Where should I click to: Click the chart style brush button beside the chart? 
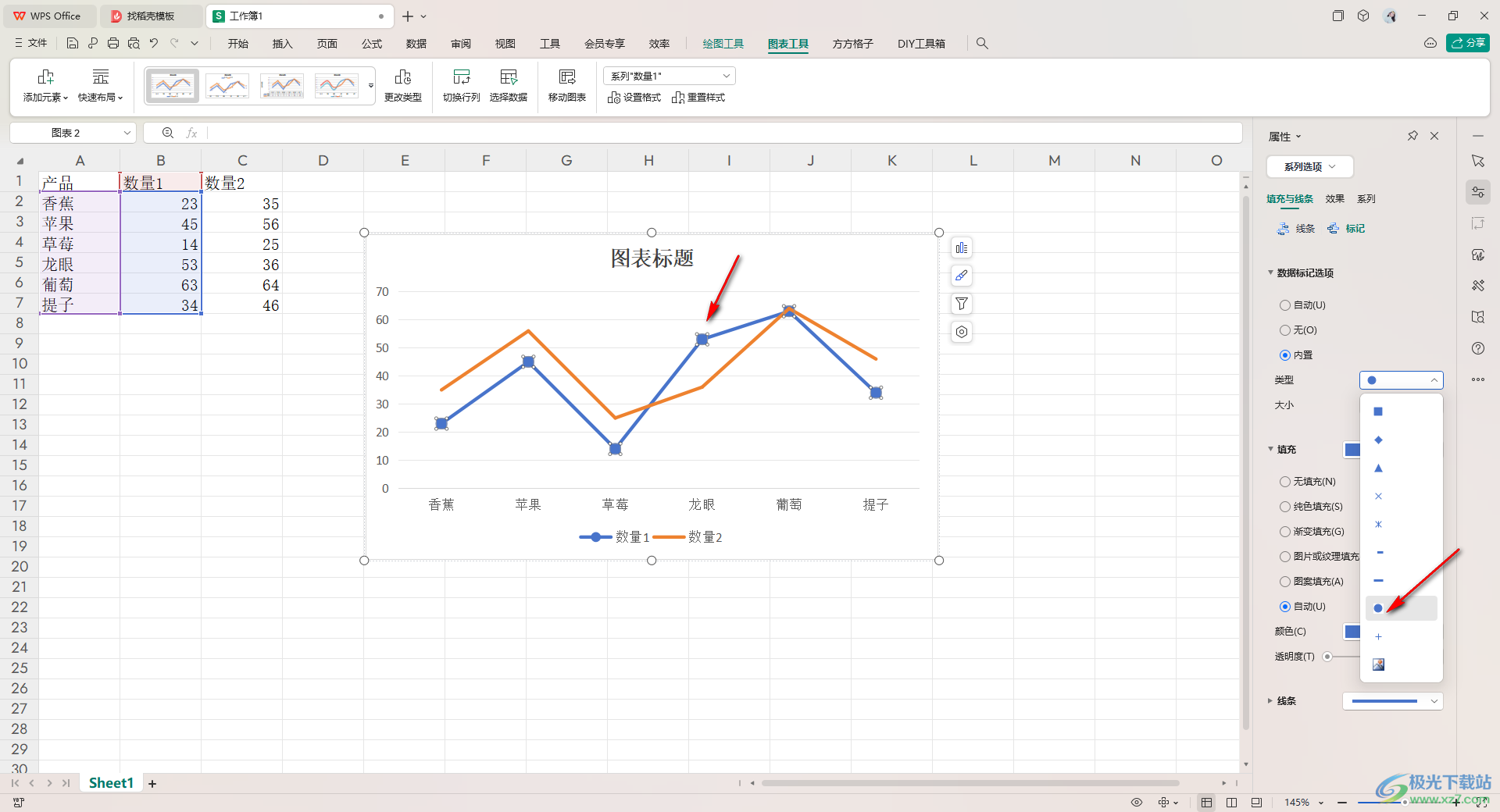(962, 276)
